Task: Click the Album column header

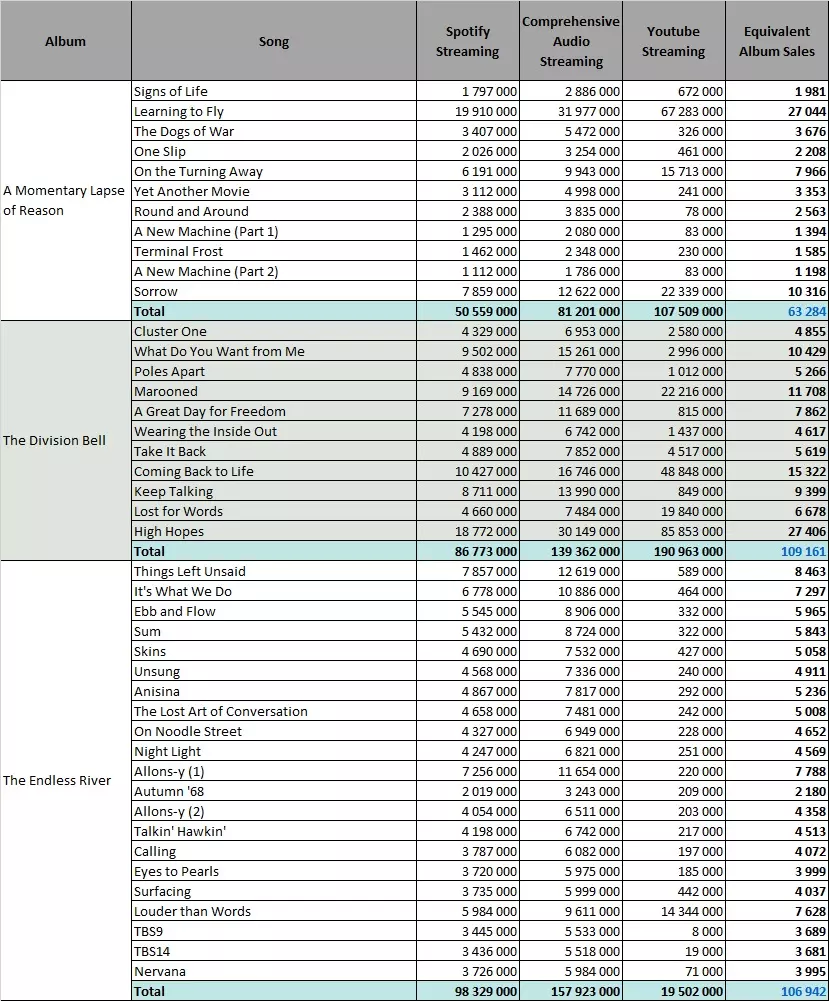Action: pos(66,41)
